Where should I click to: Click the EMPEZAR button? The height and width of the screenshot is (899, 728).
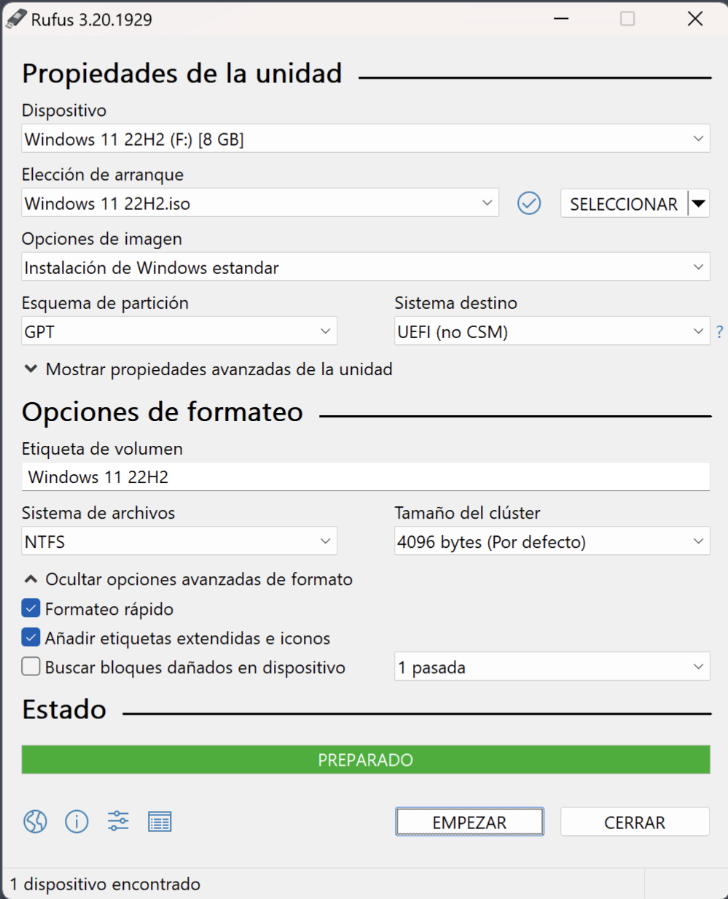469,822
